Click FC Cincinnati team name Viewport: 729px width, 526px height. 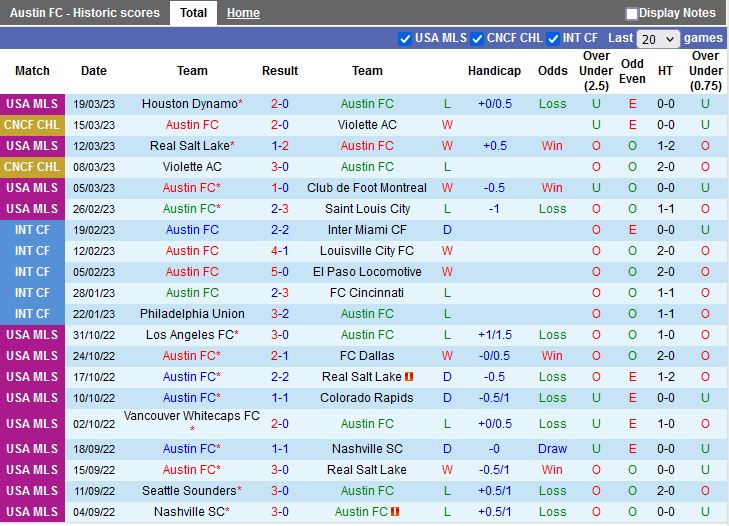point(367,293)
